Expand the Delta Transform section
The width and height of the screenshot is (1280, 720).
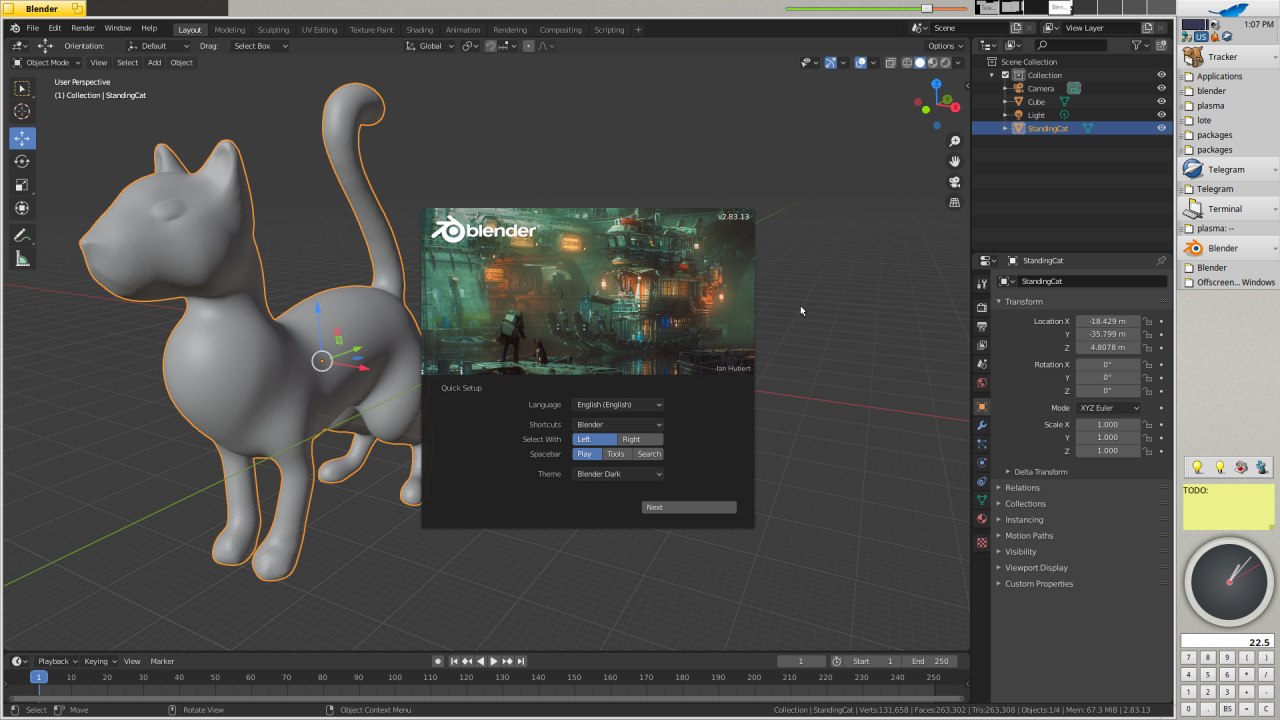(1040, 472)
